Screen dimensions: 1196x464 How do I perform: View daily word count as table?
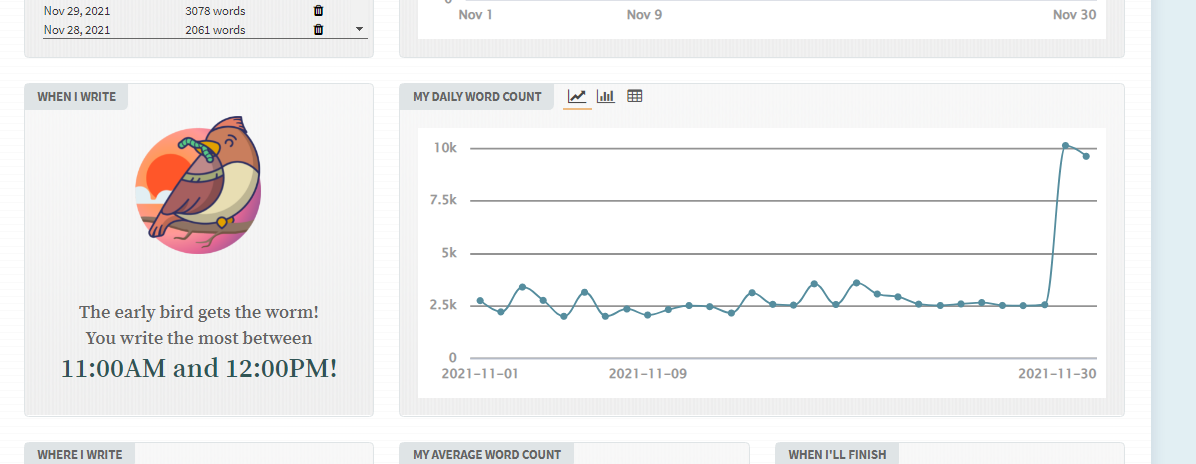(634, 96)
